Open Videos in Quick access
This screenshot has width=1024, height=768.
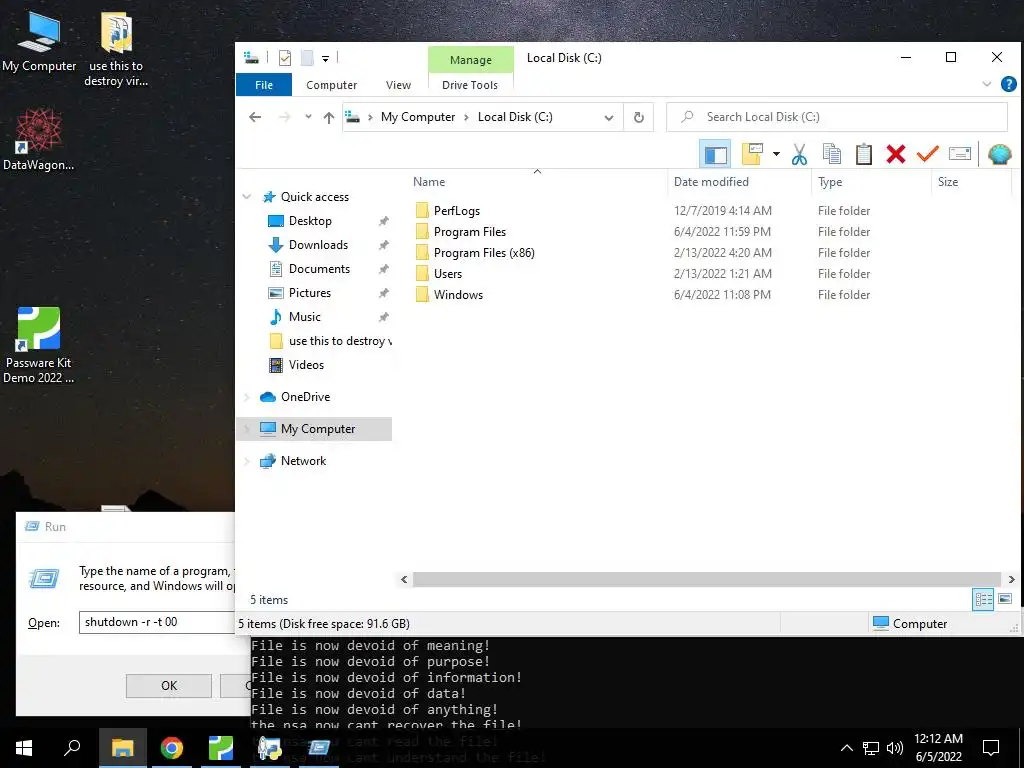[x=306, y=365]
